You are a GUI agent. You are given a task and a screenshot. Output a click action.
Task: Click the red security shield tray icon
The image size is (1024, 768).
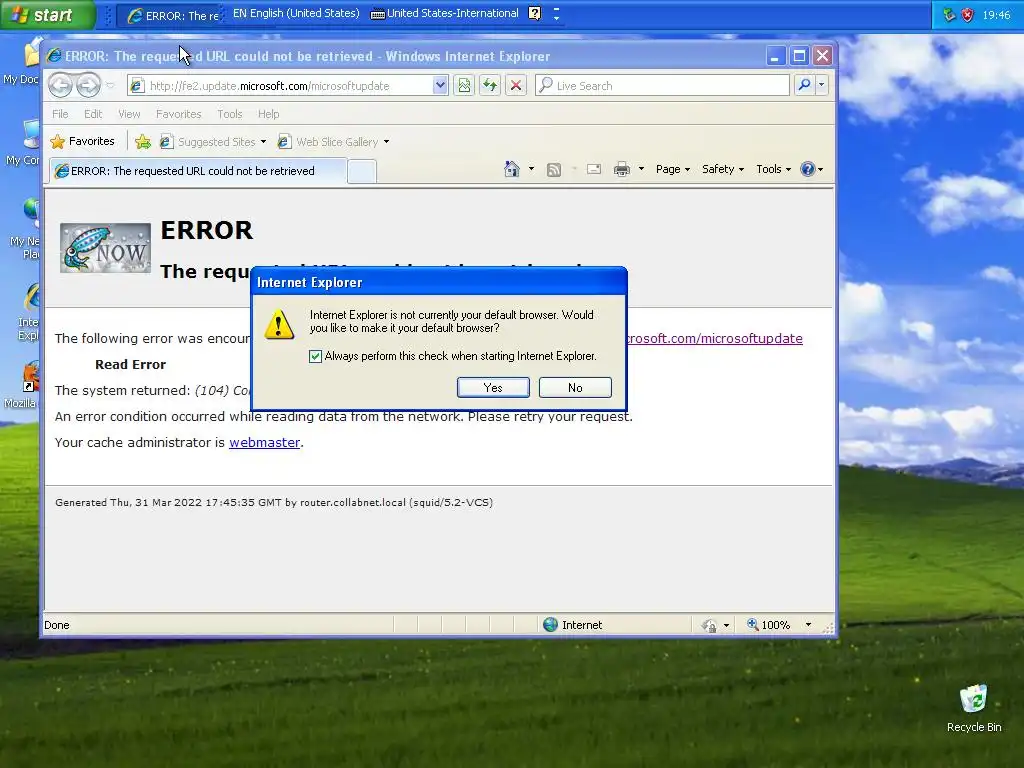[x=967, y=15]
